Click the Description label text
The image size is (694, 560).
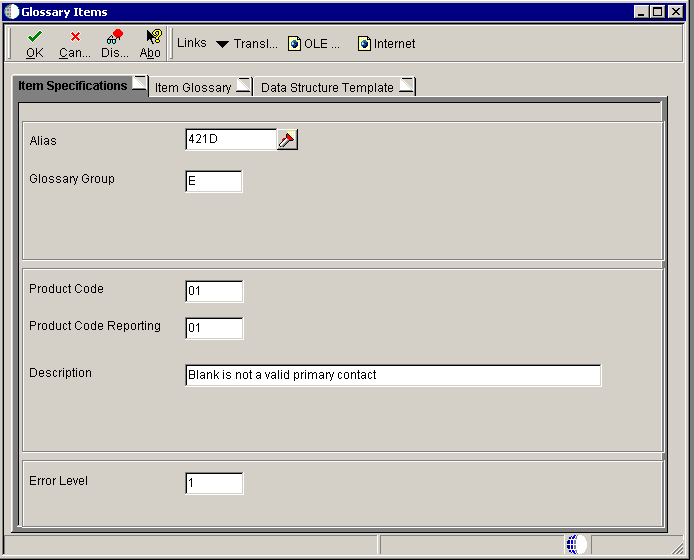(60, 373)
